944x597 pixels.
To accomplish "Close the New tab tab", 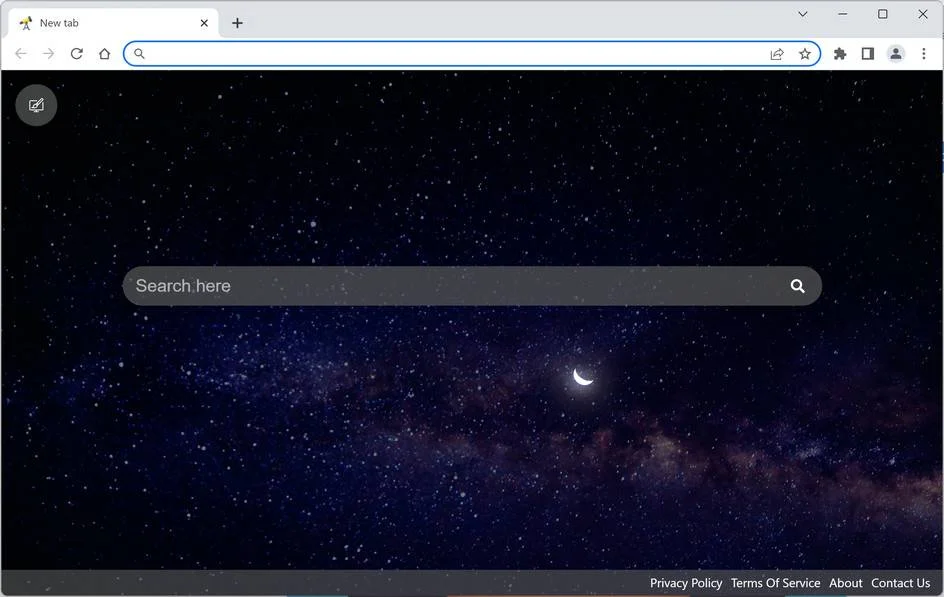I will (204, 23).
